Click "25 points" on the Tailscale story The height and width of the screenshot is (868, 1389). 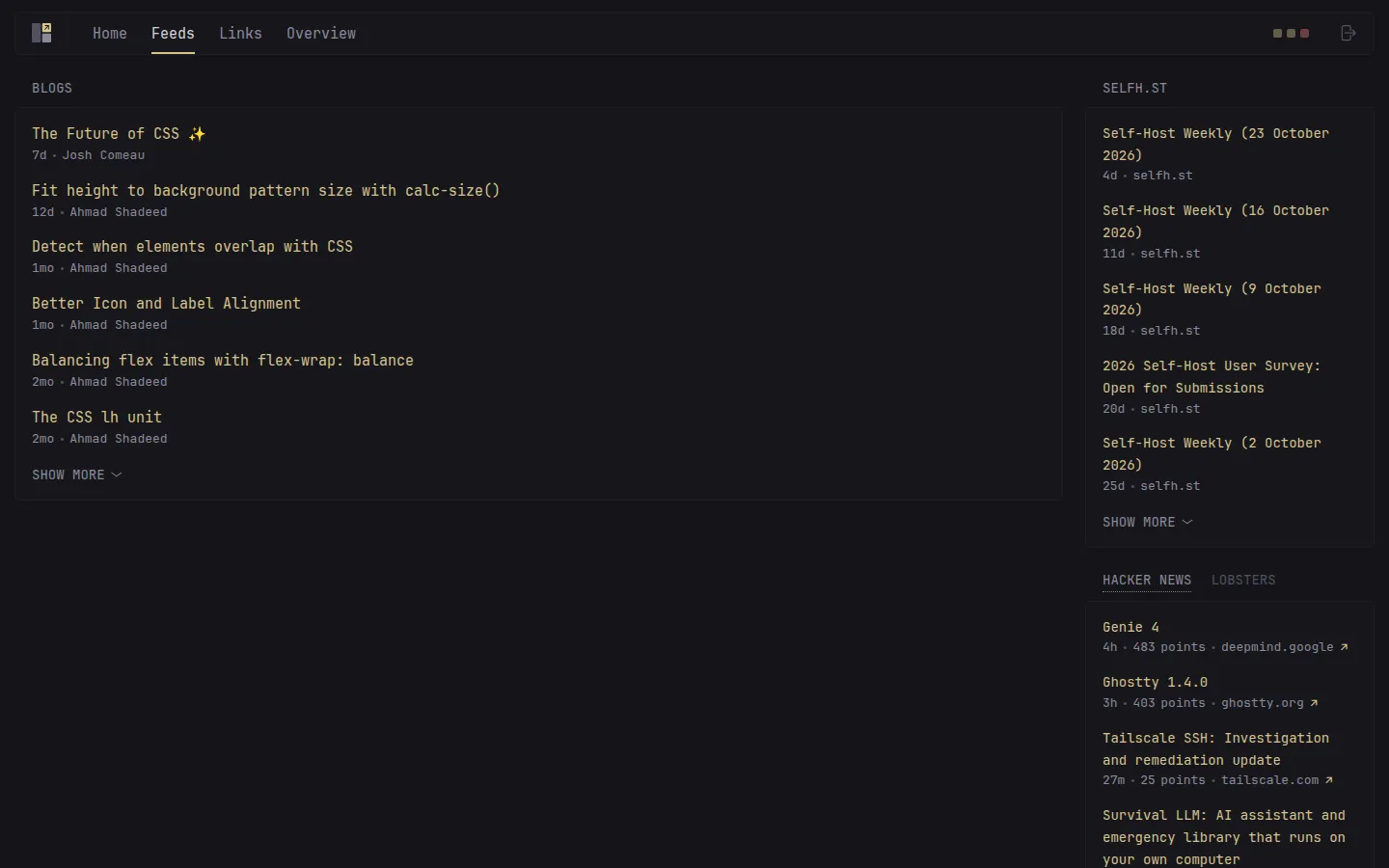1173,780
